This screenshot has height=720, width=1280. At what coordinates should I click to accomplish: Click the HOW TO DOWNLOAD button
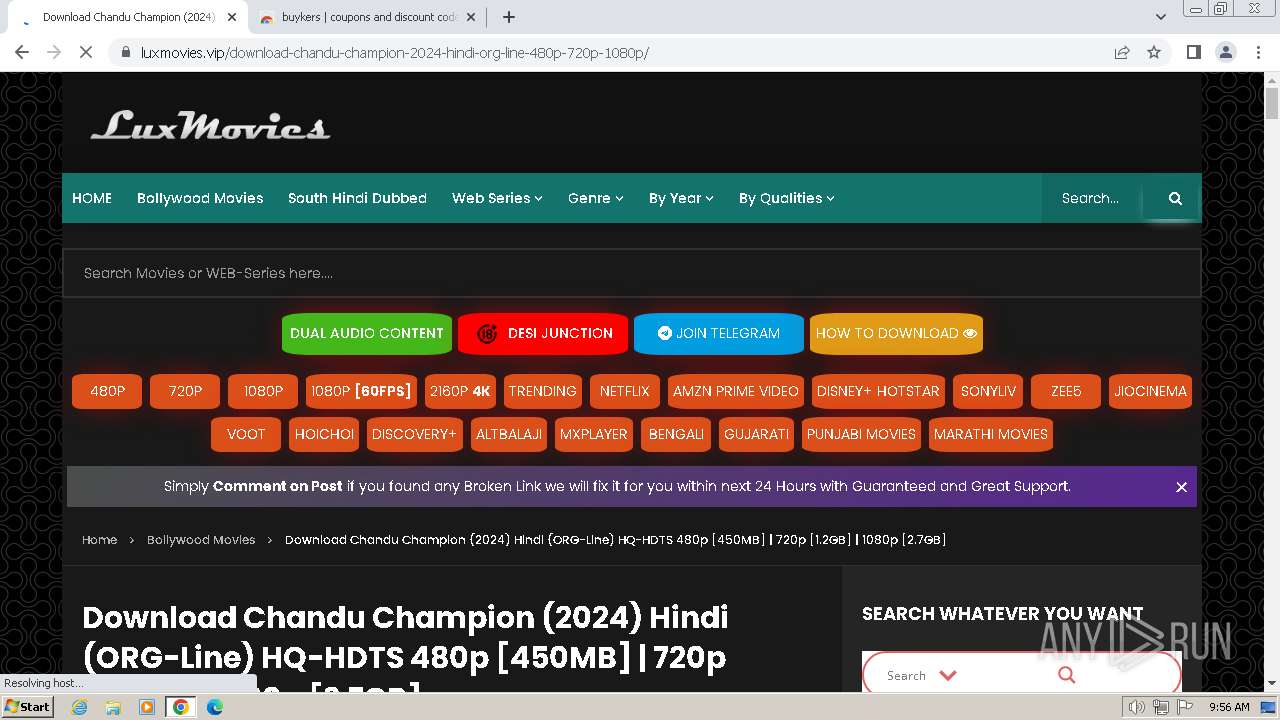896,333
